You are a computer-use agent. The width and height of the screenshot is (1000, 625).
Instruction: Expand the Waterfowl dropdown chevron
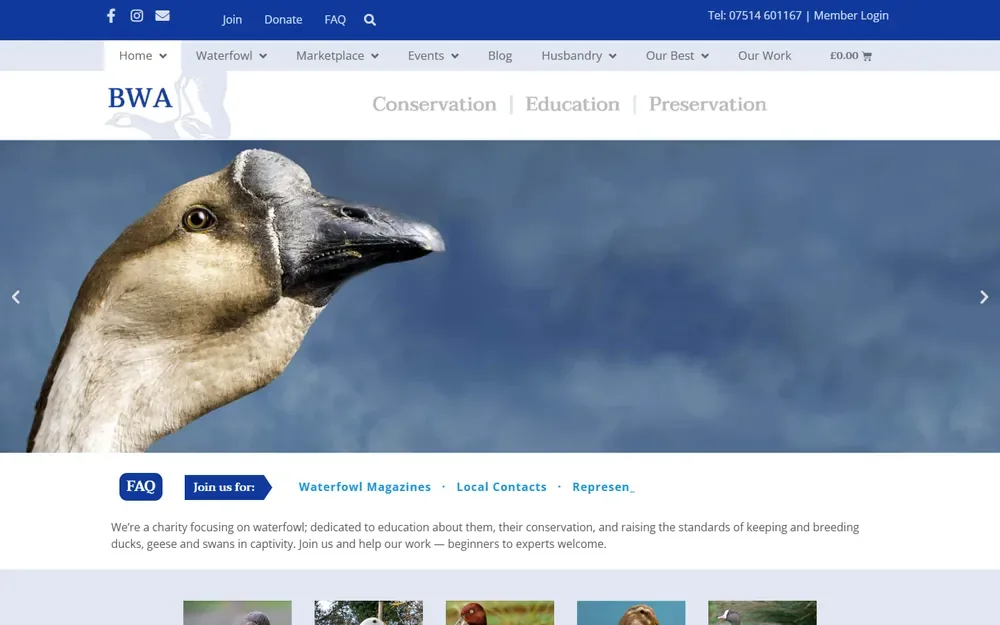[x=263, y=56]
